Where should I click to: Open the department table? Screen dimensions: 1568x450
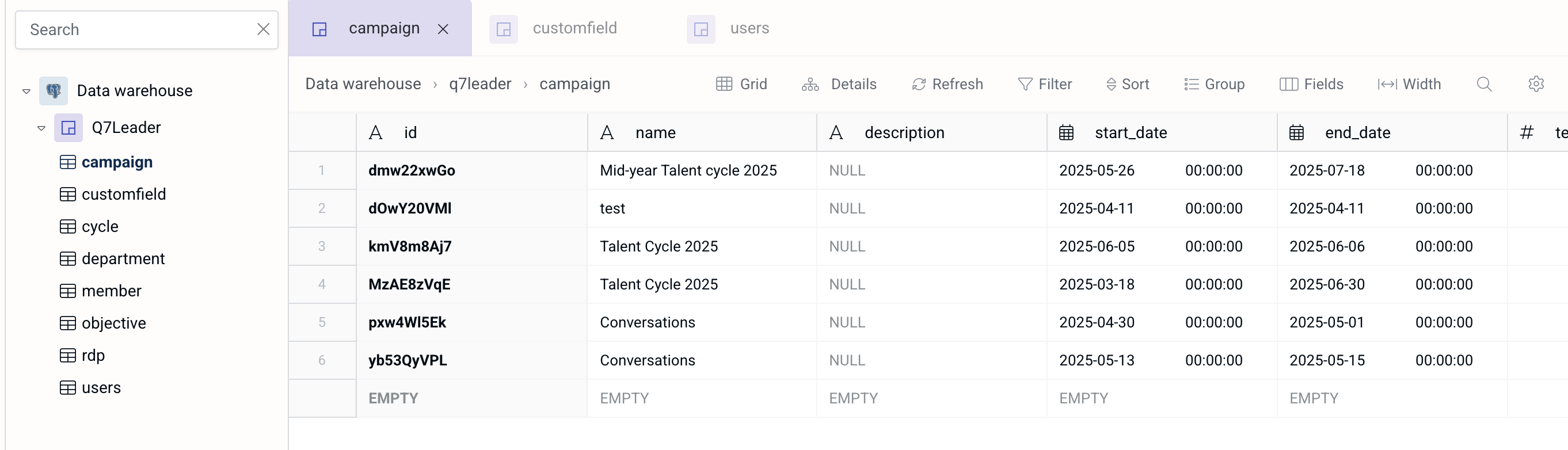click(x=113, y=259)
